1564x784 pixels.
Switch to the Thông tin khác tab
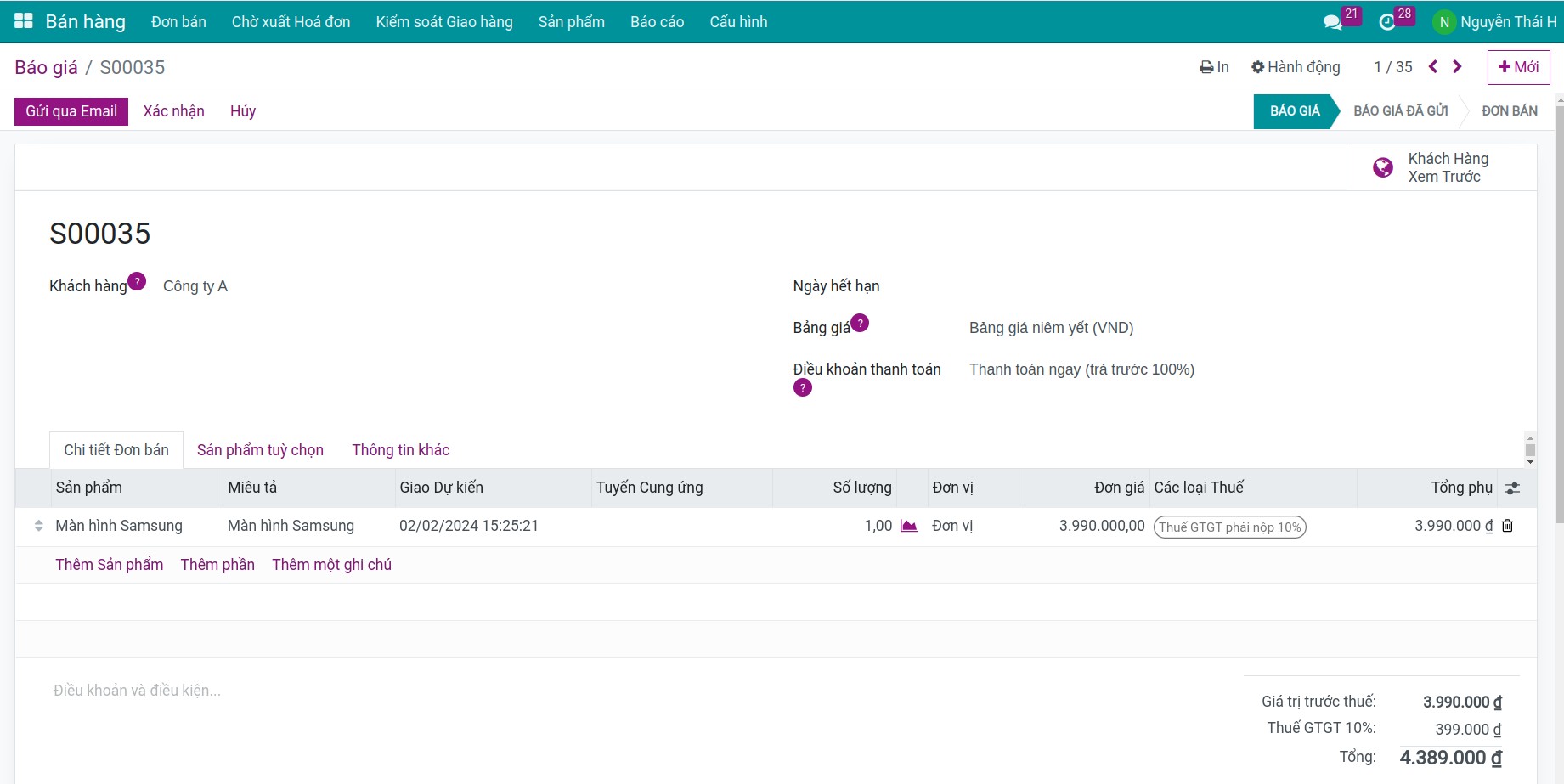tap(400, 450)
